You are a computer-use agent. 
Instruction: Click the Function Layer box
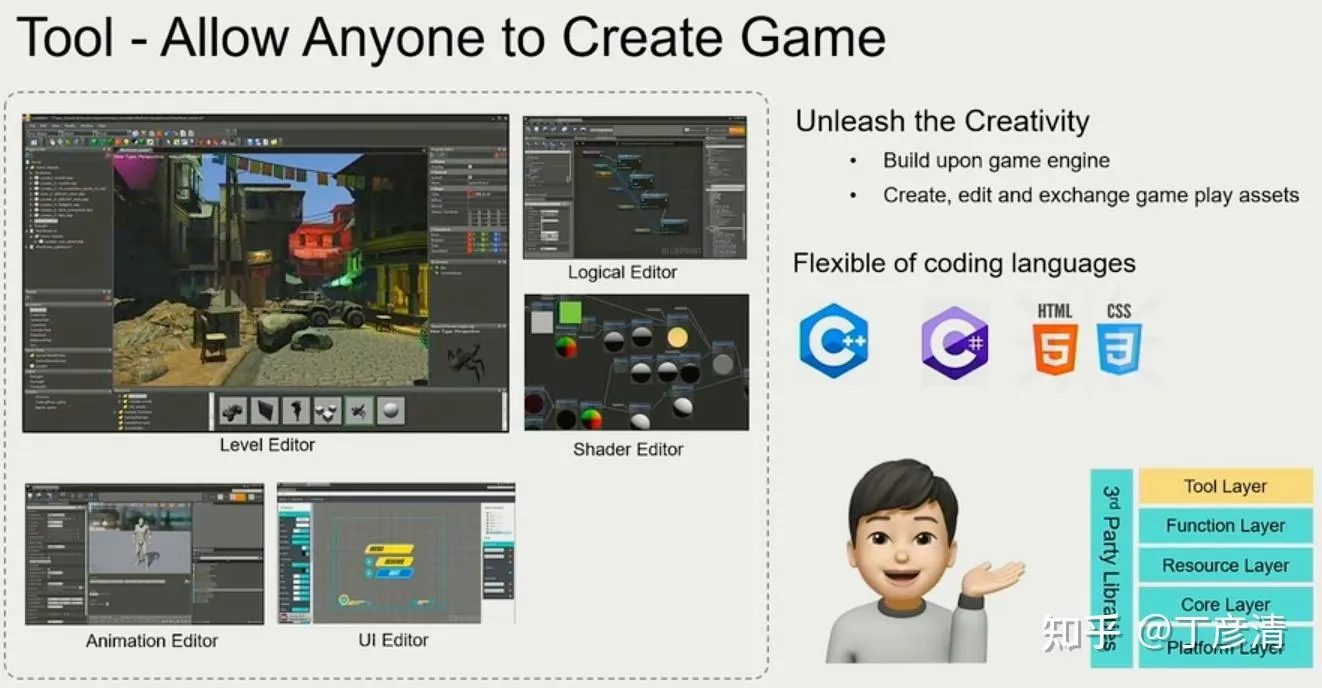(1225, 526)
